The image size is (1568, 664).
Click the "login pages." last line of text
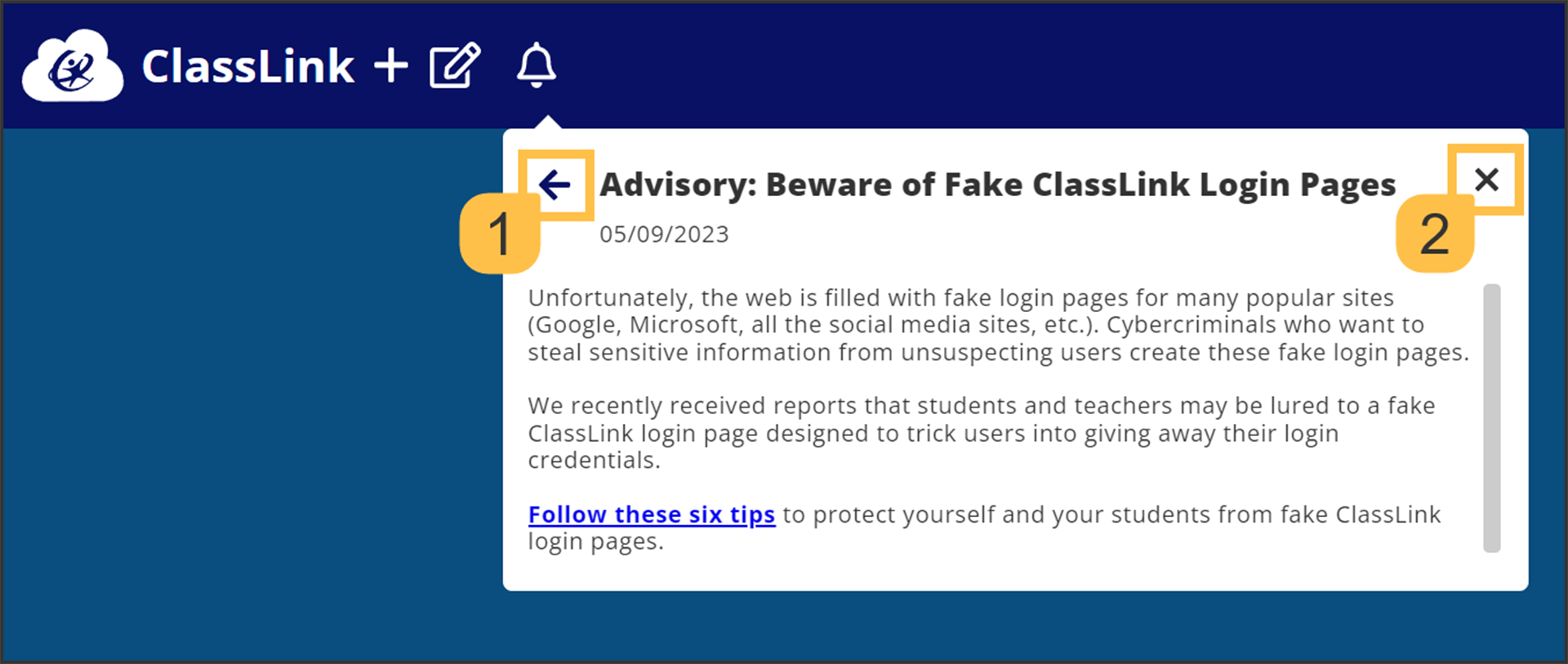point(595,541)
